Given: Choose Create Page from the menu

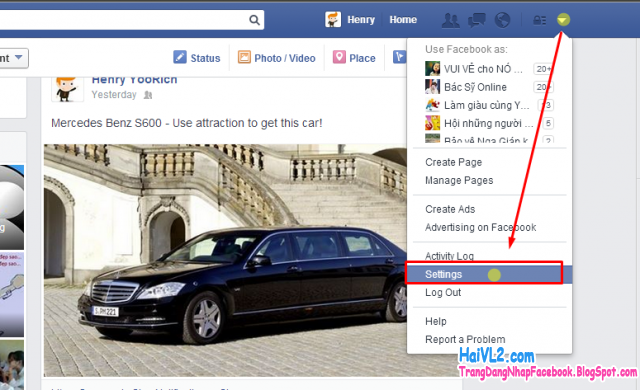Looking at the screenshot, I should (453, 162).
